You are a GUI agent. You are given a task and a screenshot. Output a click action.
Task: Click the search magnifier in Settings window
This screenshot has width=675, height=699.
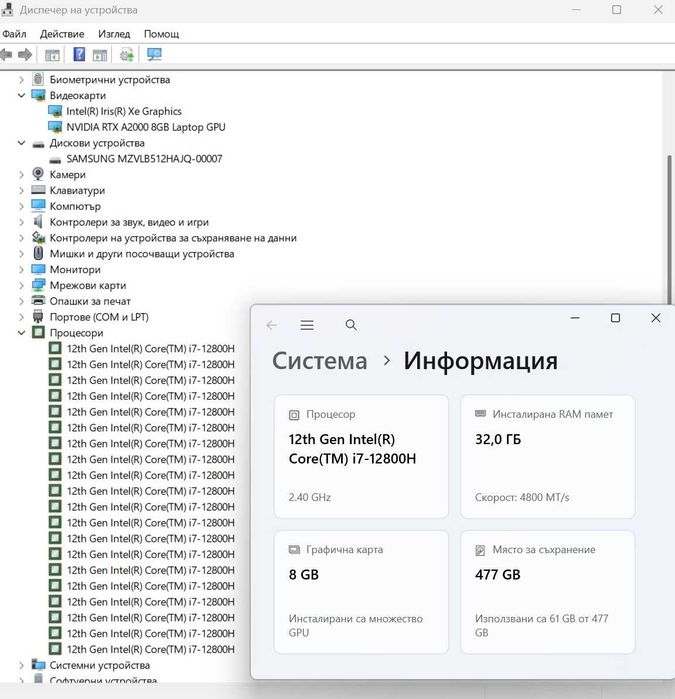point(351,325)
